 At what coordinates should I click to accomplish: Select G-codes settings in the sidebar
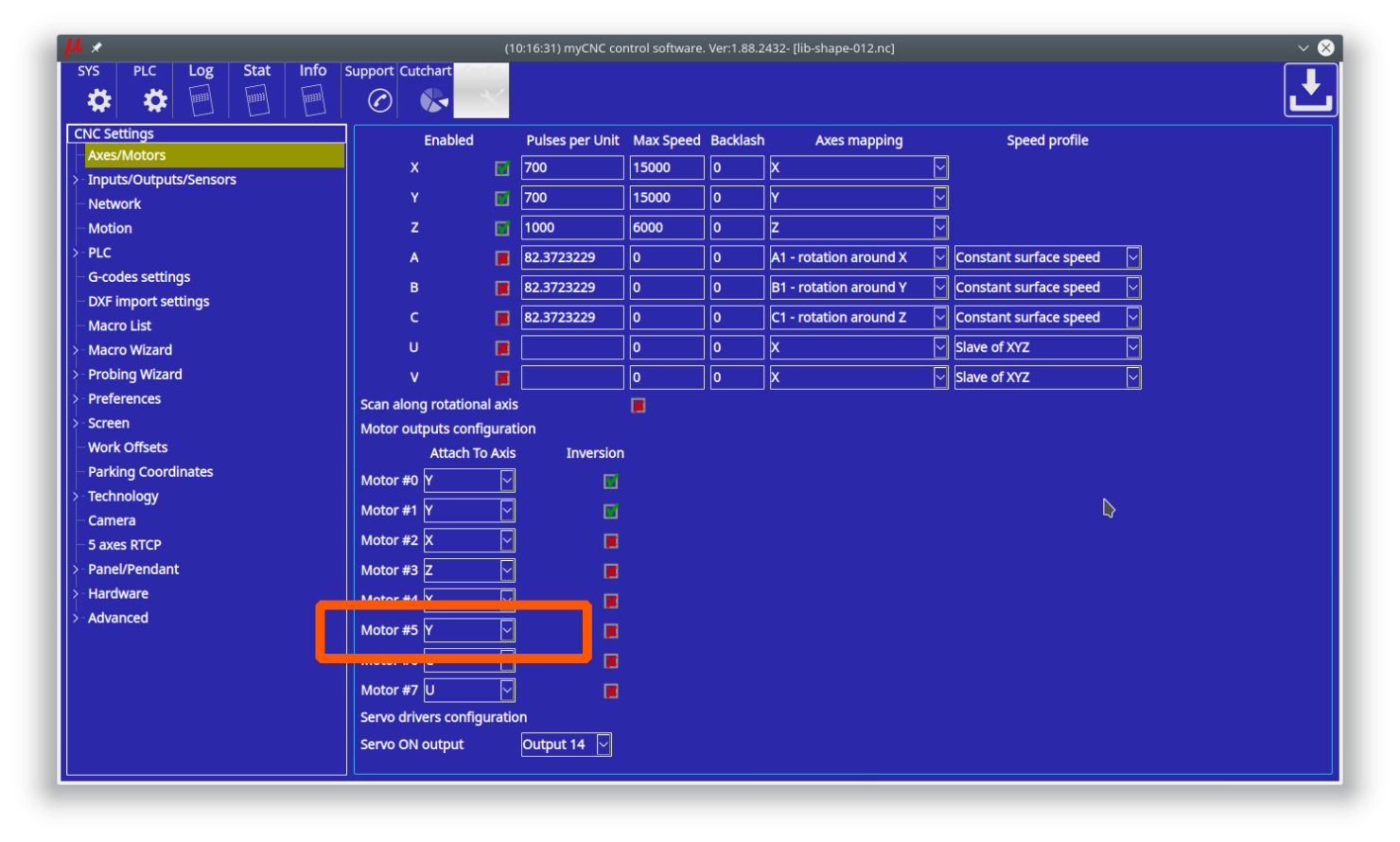coord(139,277)
